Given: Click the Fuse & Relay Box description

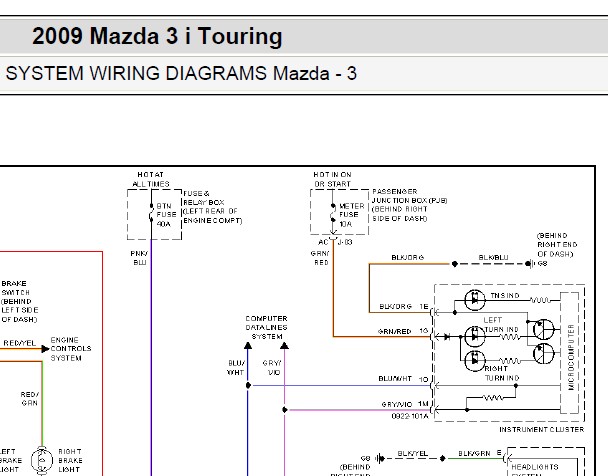Looking at the screenshot, I should tap(212, 207).
